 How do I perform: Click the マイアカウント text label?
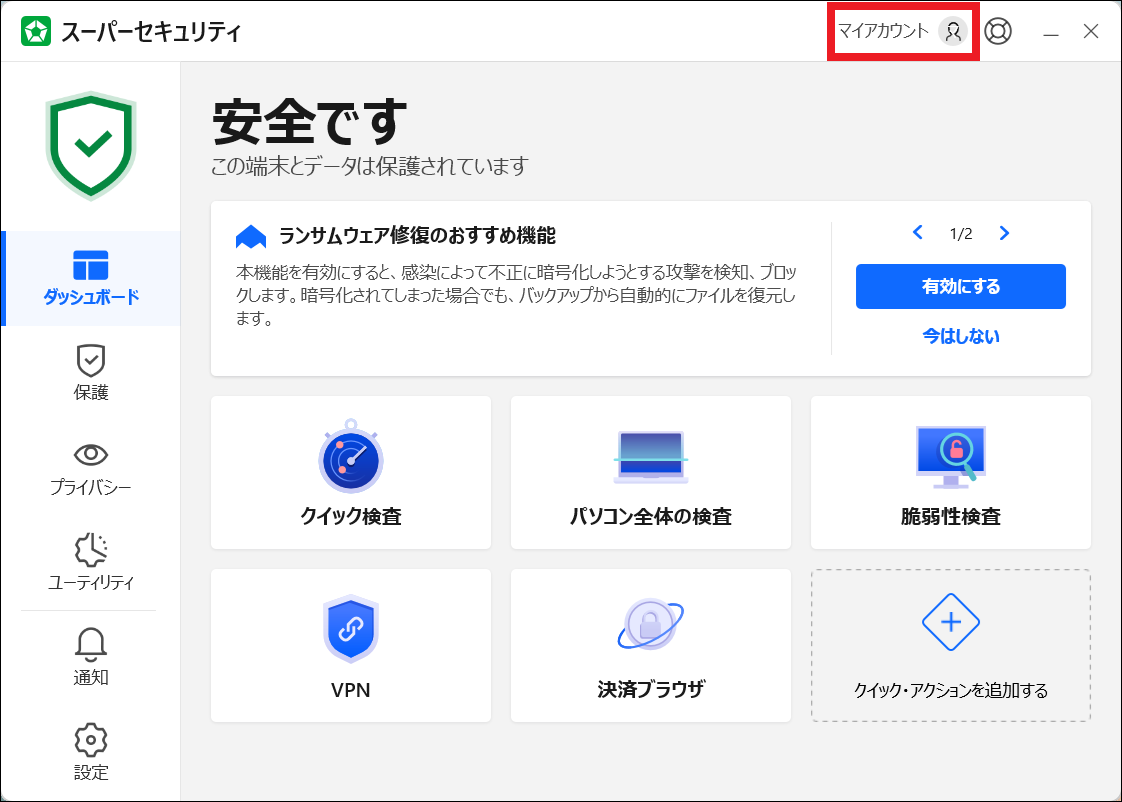point(883,31)
